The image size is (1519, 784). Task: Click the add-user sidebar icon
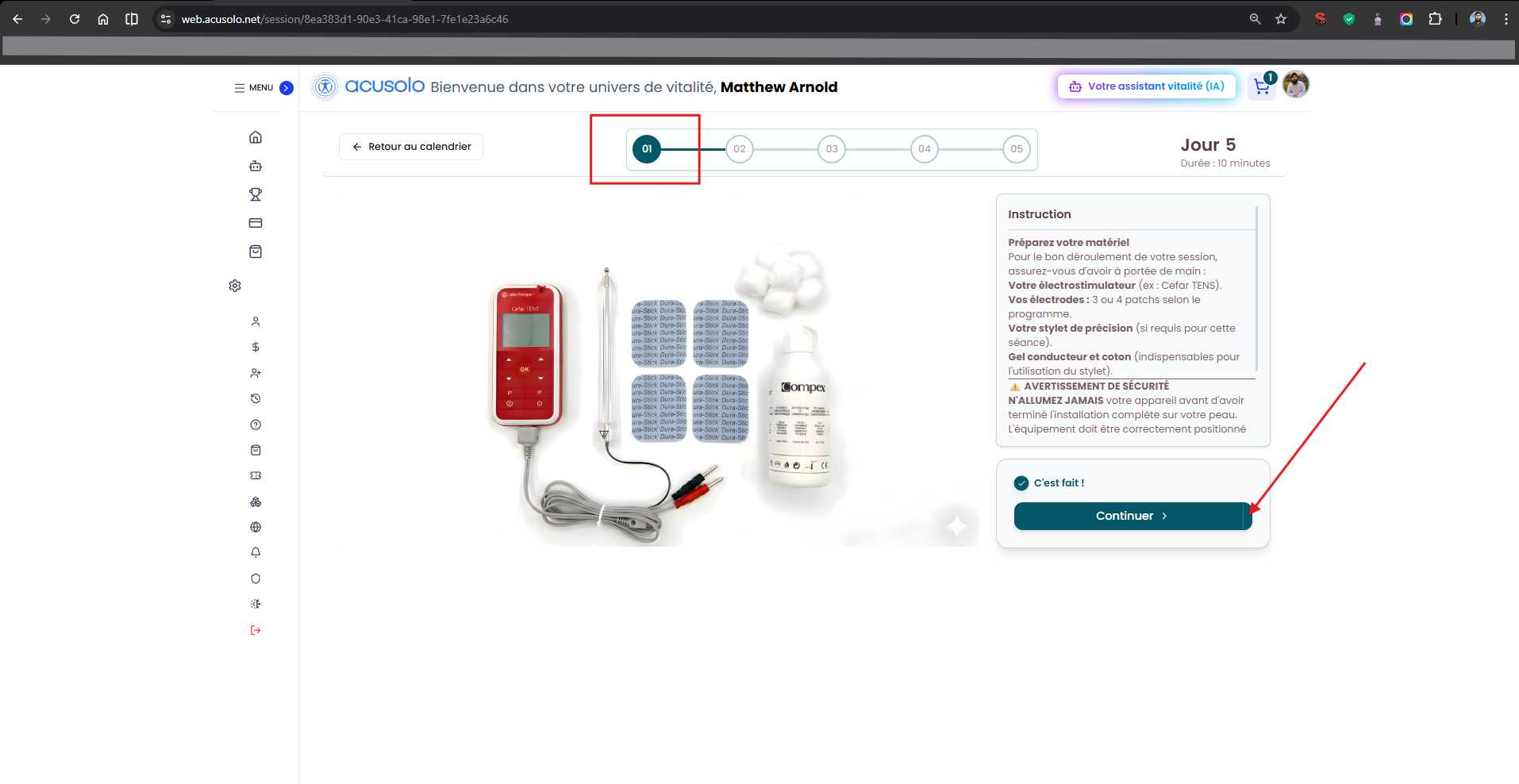[256, 373]
